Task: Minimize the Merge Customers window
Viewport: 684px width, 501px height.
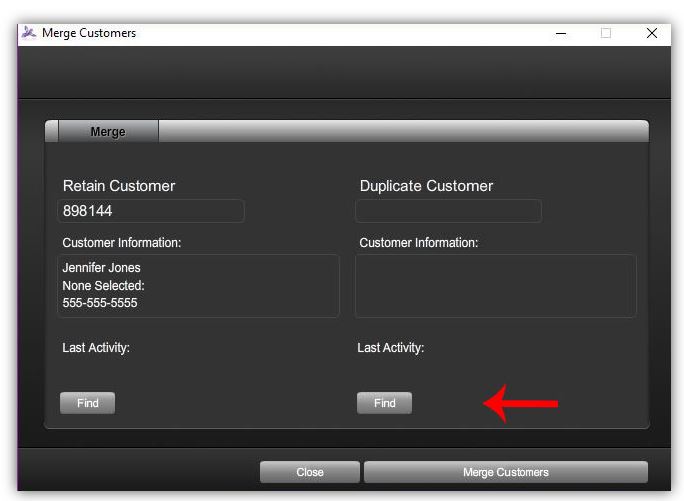Action: [x=561, y=33]
